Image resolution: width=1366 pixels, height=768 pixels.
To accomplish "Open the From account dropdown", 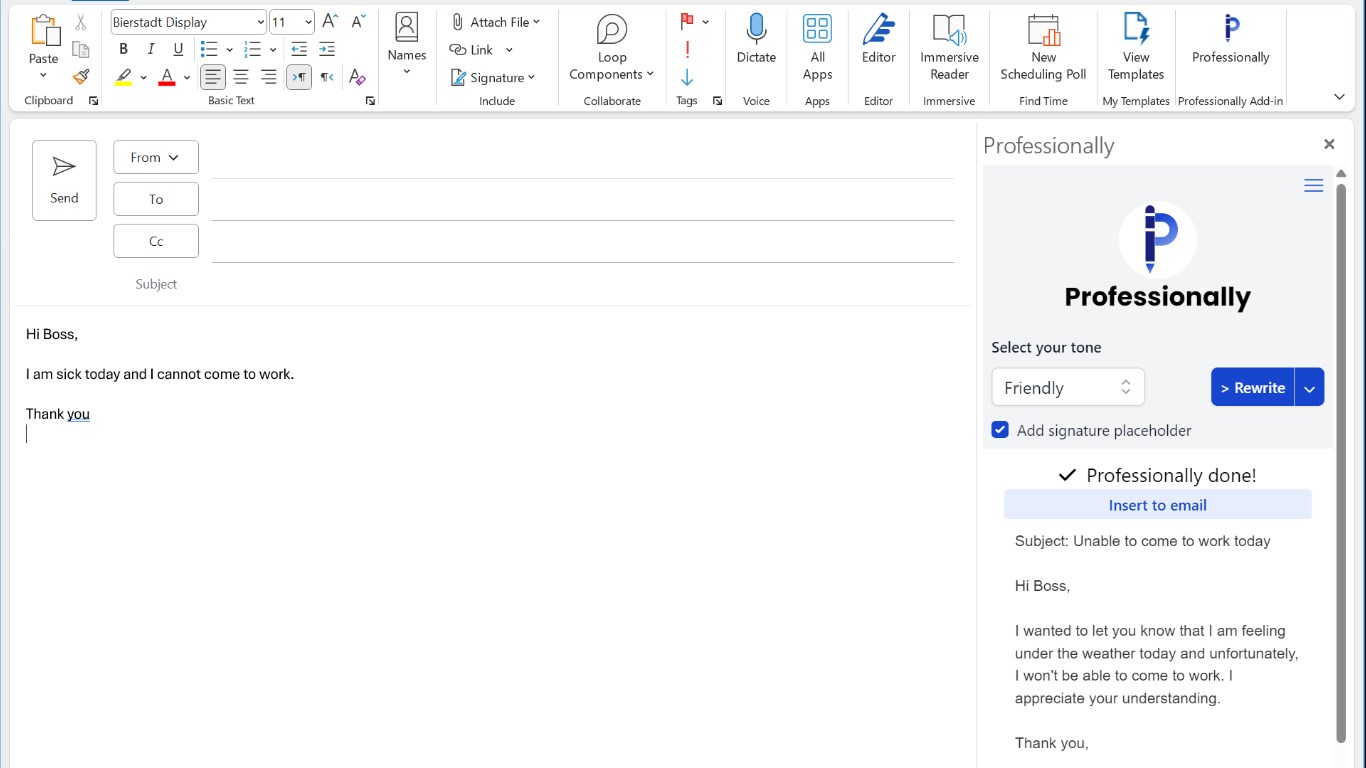I will click(156, 157).
